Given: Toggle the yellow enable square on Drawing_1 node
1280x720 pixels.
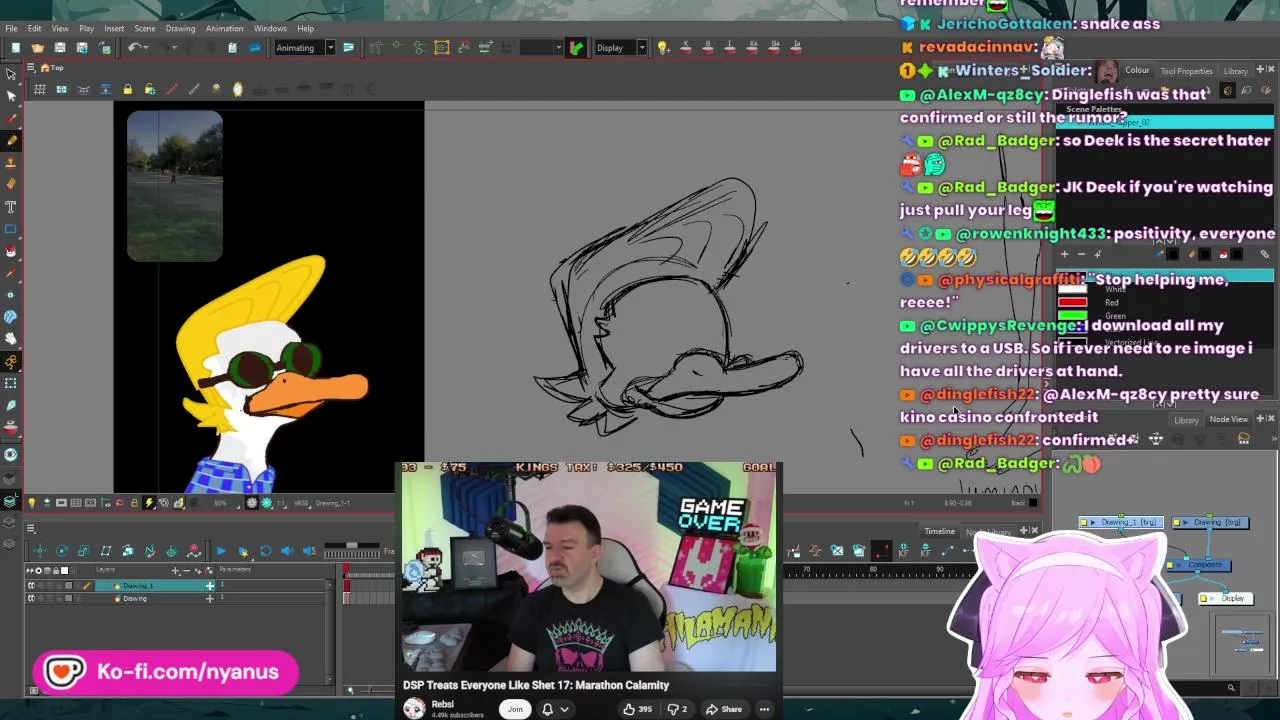Looking at the screenshot, I should (1084, 523).
